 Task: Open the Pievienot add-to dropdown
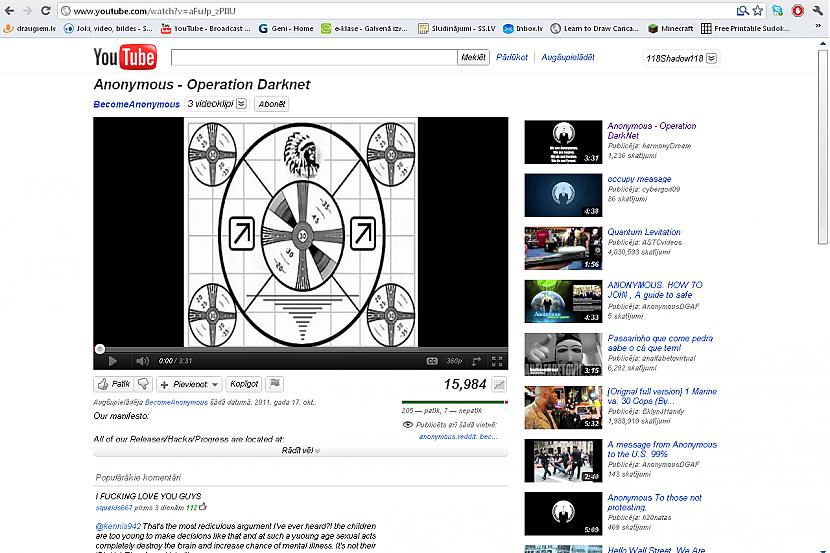pos(189,384)
